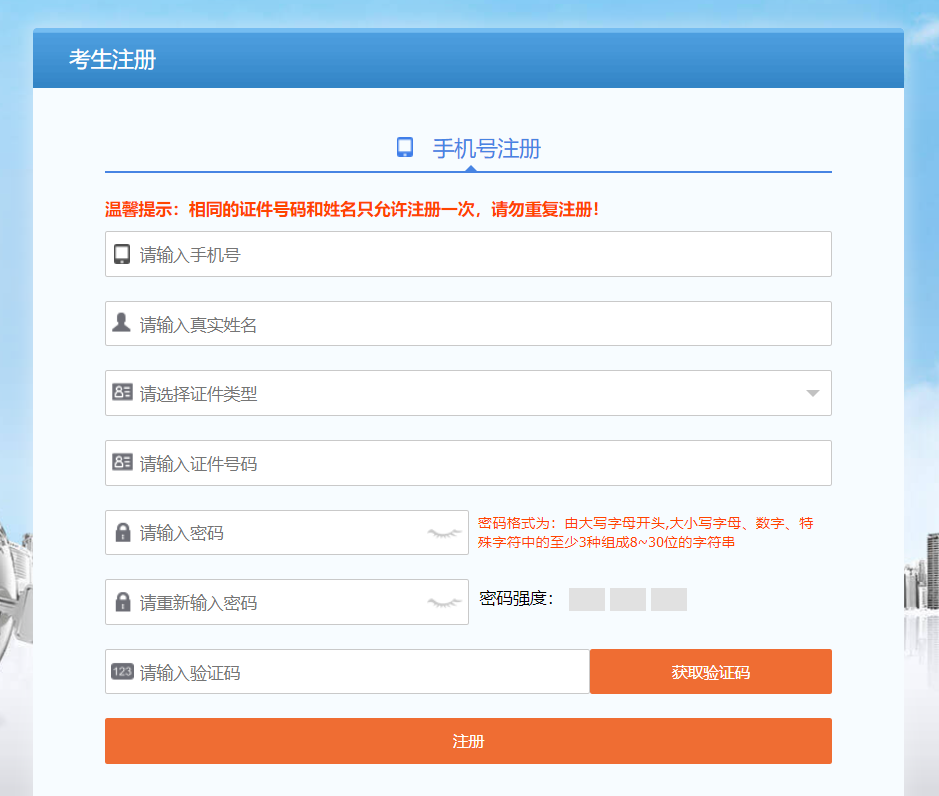Click the mobile phone icon in the phone number field

click(122, 254)
